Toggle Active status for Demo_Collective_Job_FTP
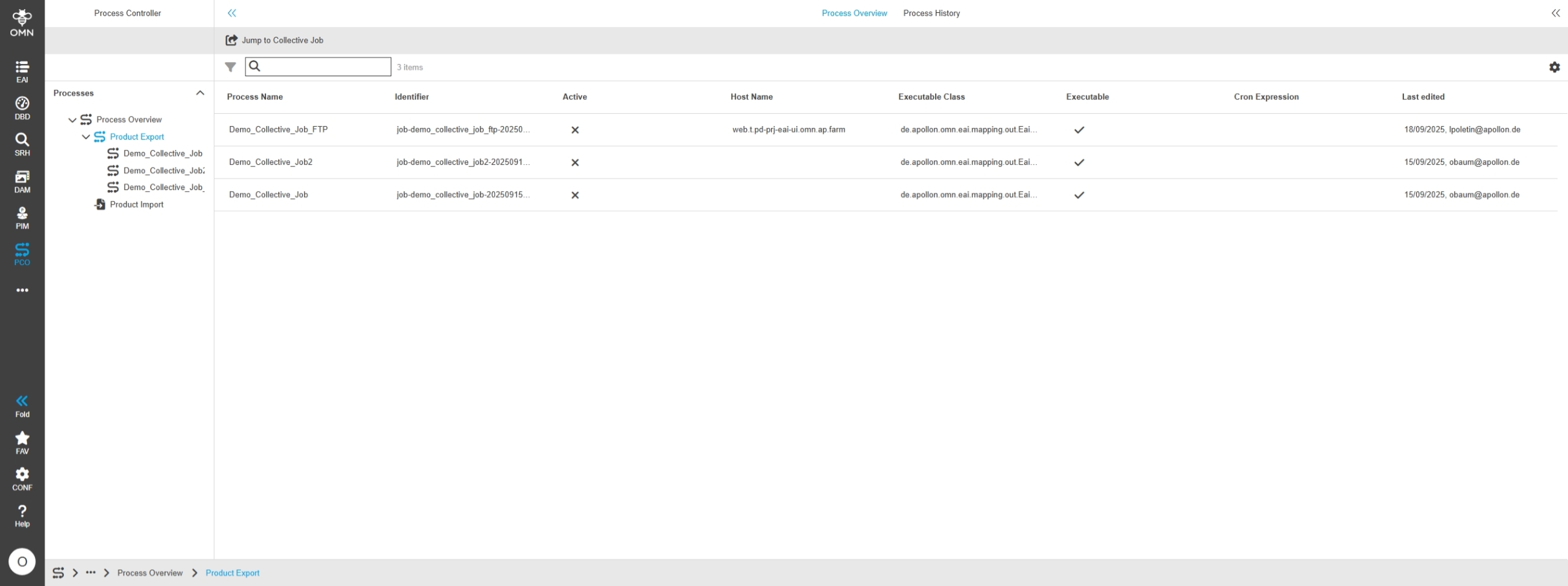Viewport: 1568px width, 586px height. (575, 130)
